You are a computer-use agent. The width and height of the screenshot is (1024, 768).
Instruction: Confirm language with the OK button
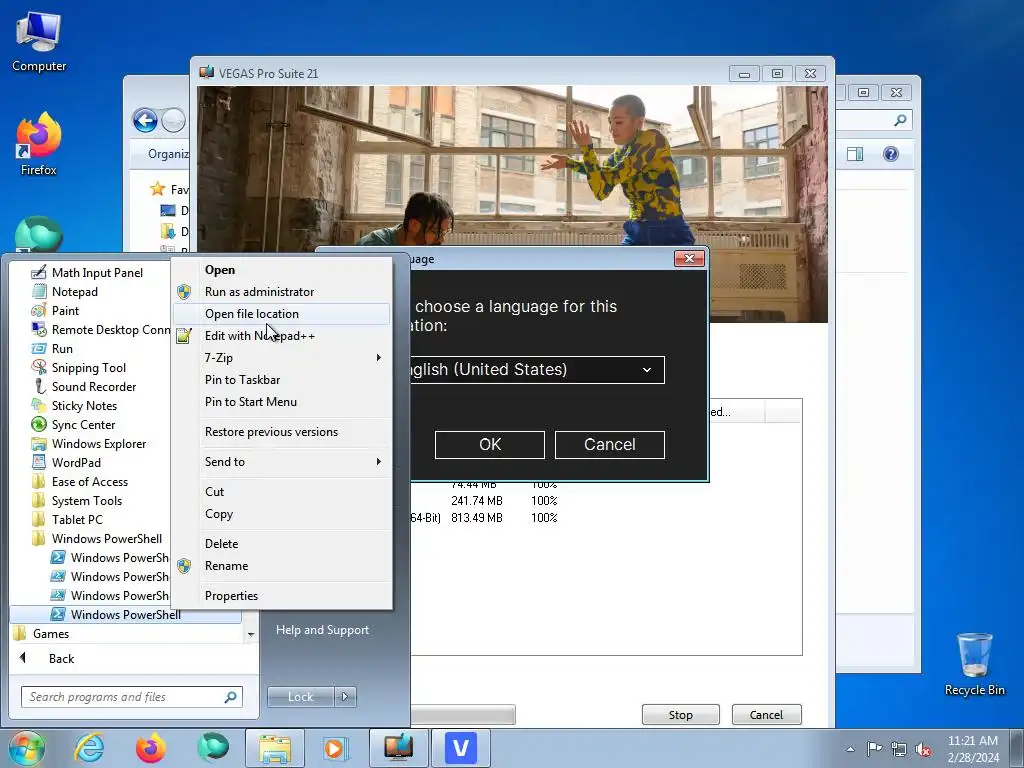tap(490, 445)
